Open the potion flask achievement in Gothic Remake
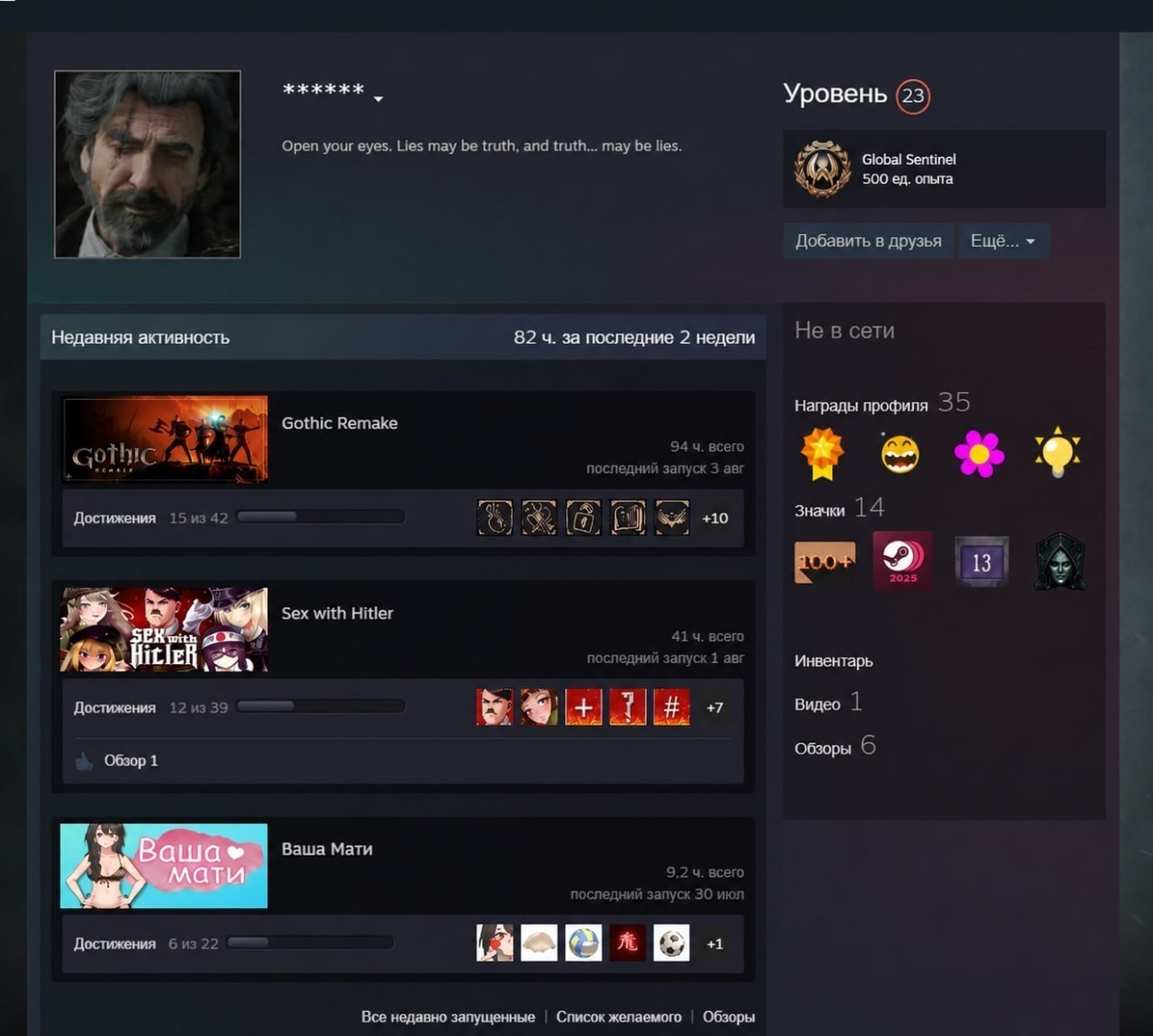 pos(494,518)
